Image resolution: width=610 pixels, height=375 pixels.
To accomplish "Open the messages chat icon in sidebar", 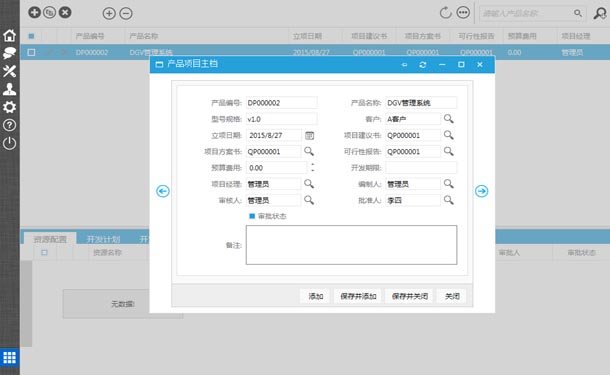I will [9, 53].
